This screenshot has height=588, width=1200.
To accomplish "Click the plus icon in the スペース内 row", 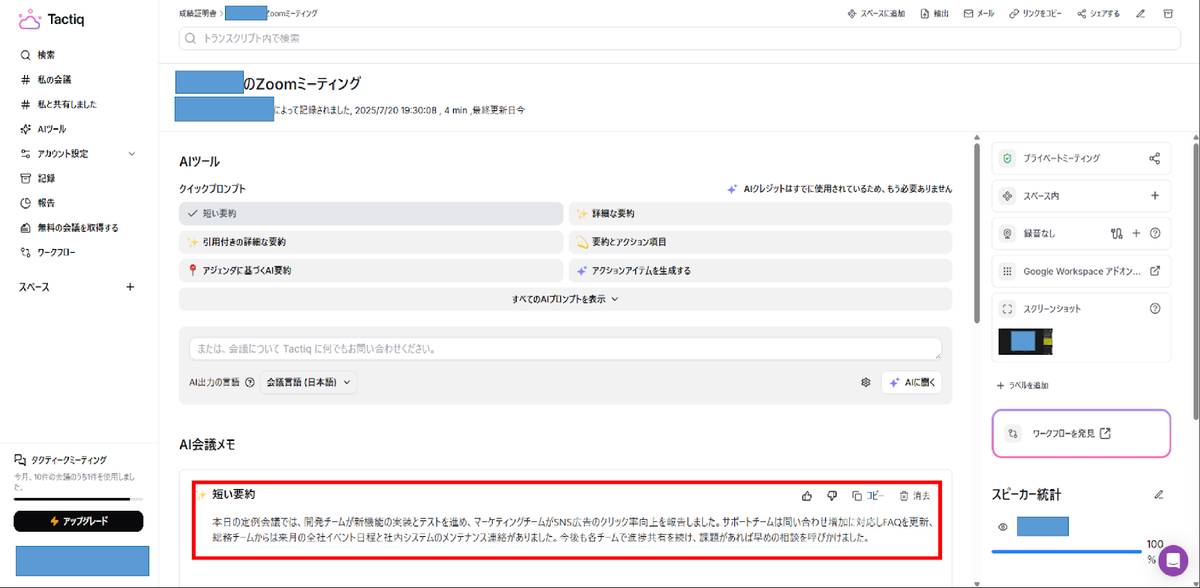I will 1155,196.
